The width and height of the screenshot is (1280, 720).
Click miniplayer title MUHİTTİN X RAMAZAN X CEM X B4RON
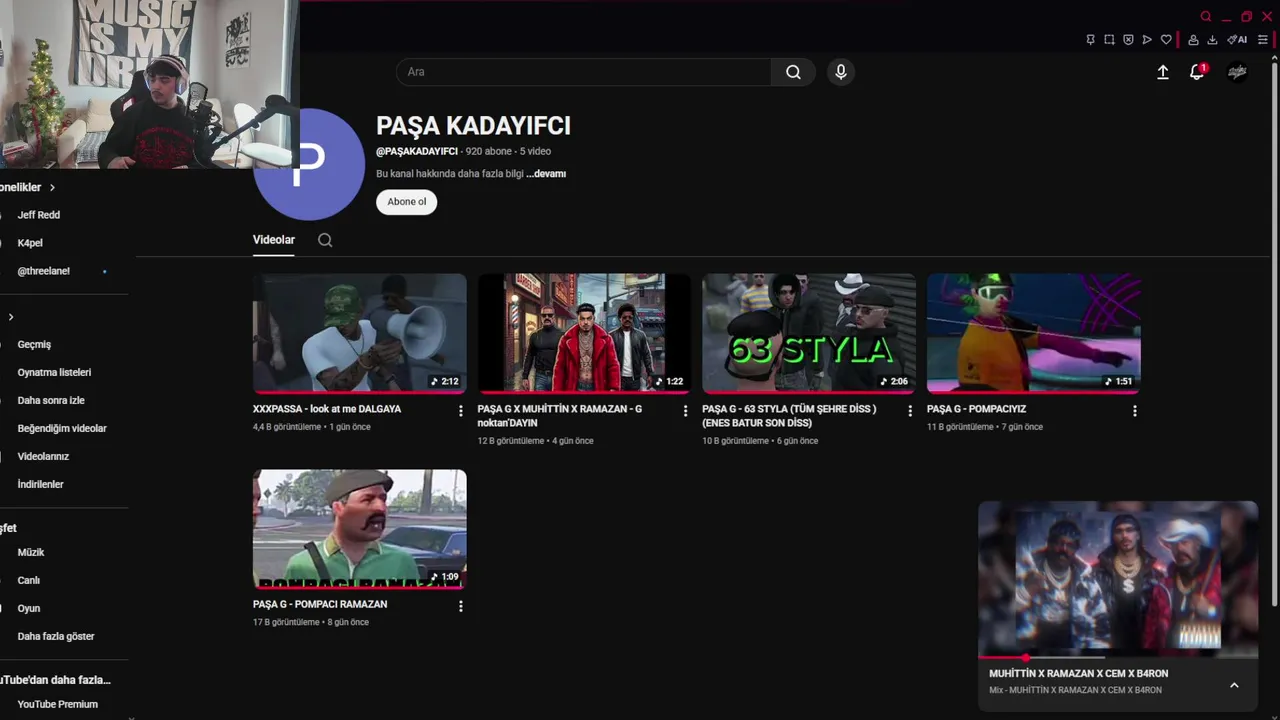tap(1078, 673)
